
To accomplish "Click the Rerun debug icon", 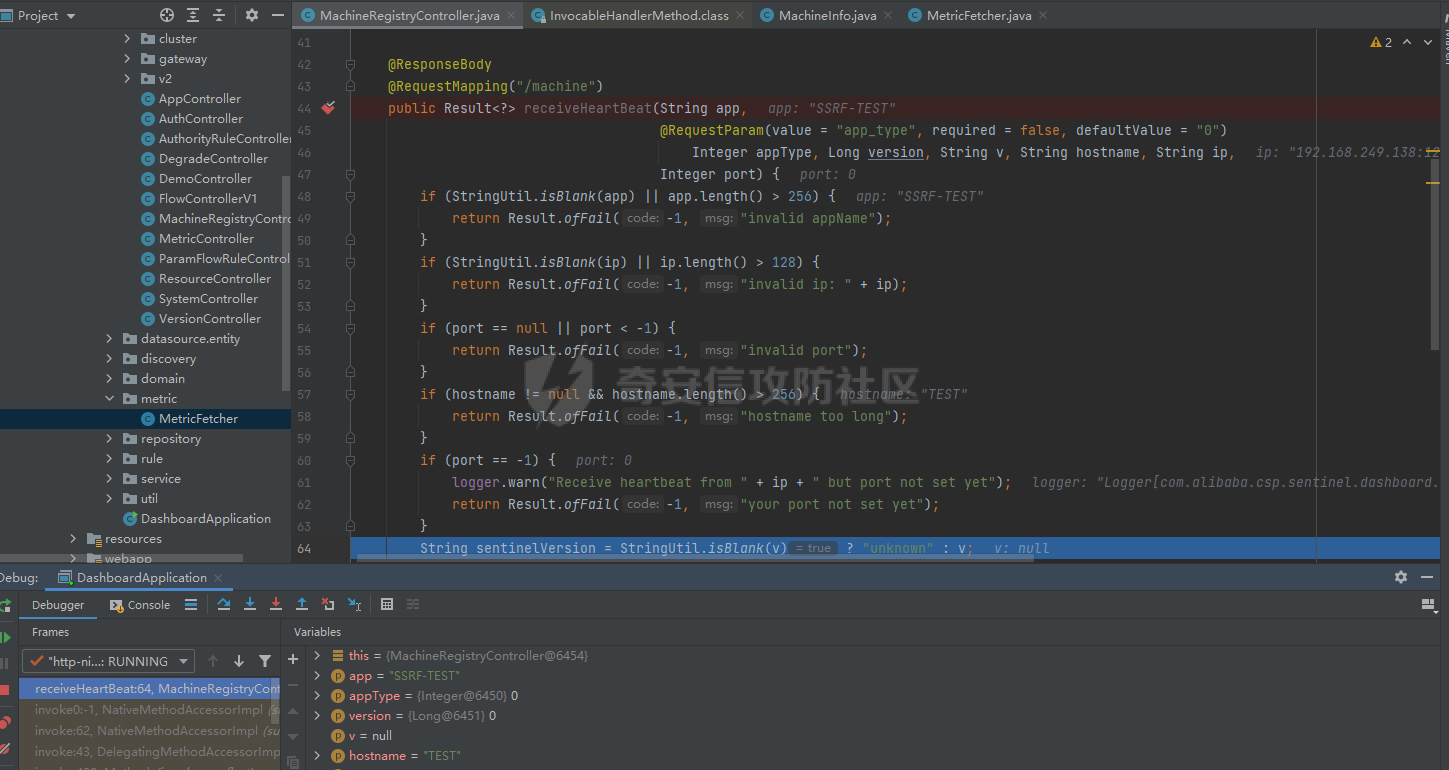I will (5, 606).
